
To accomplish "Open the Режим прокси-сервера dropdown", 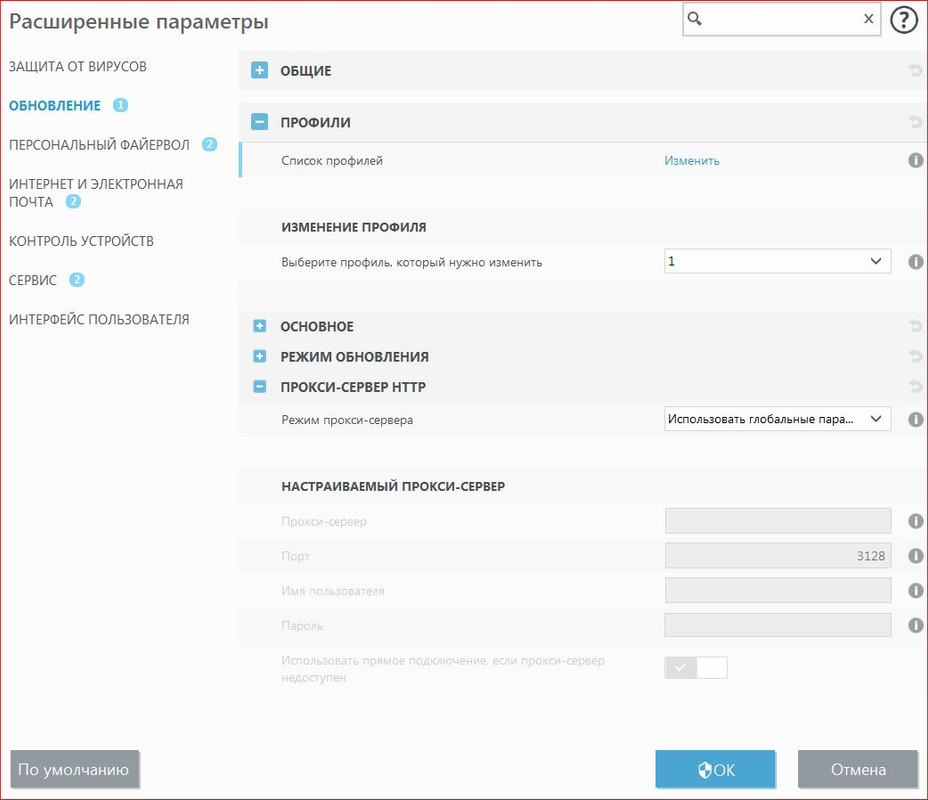I will [x=778, y=419].
